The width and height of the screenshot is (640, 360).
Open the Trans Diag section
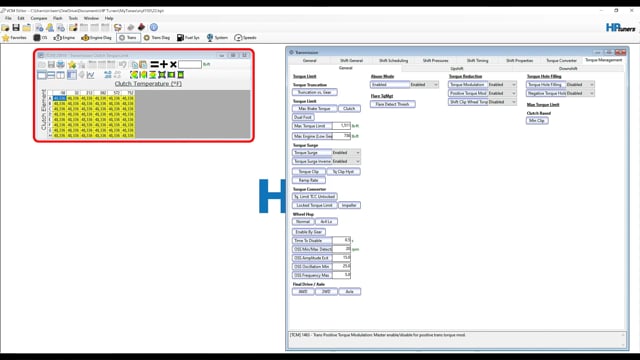157,38
